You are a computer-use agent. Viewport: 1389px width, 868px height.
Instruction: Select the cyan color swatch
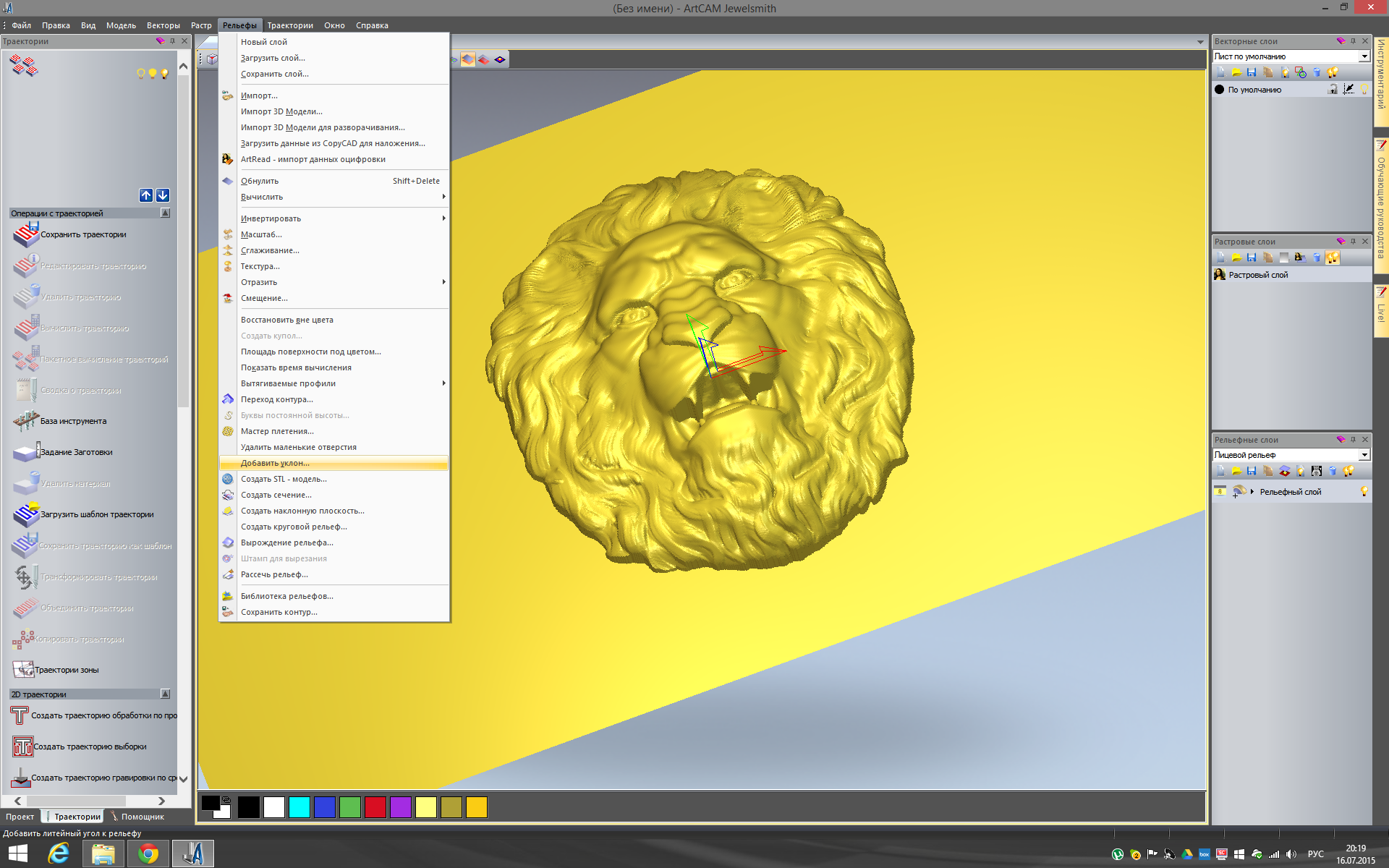coord(300,807)
